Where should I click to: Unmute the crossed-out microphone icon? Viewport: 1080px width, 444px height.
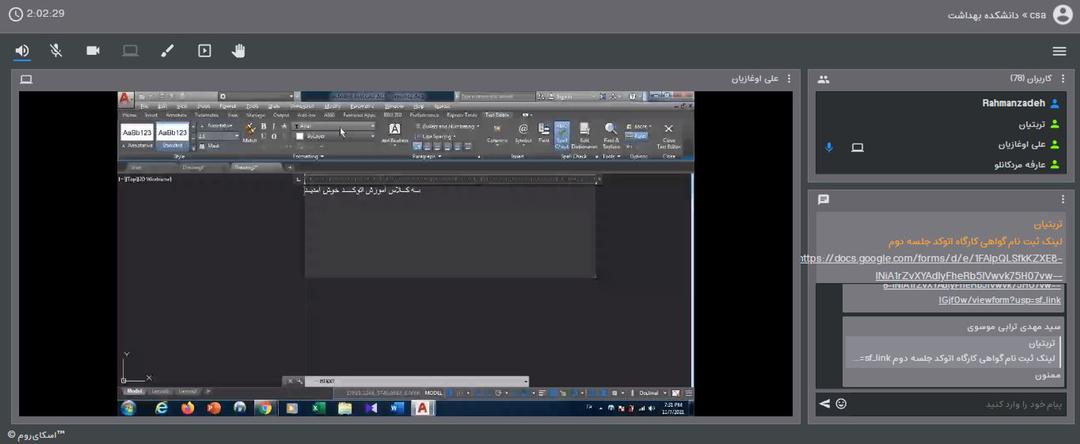pyautogui.click(x=56, y=51)
